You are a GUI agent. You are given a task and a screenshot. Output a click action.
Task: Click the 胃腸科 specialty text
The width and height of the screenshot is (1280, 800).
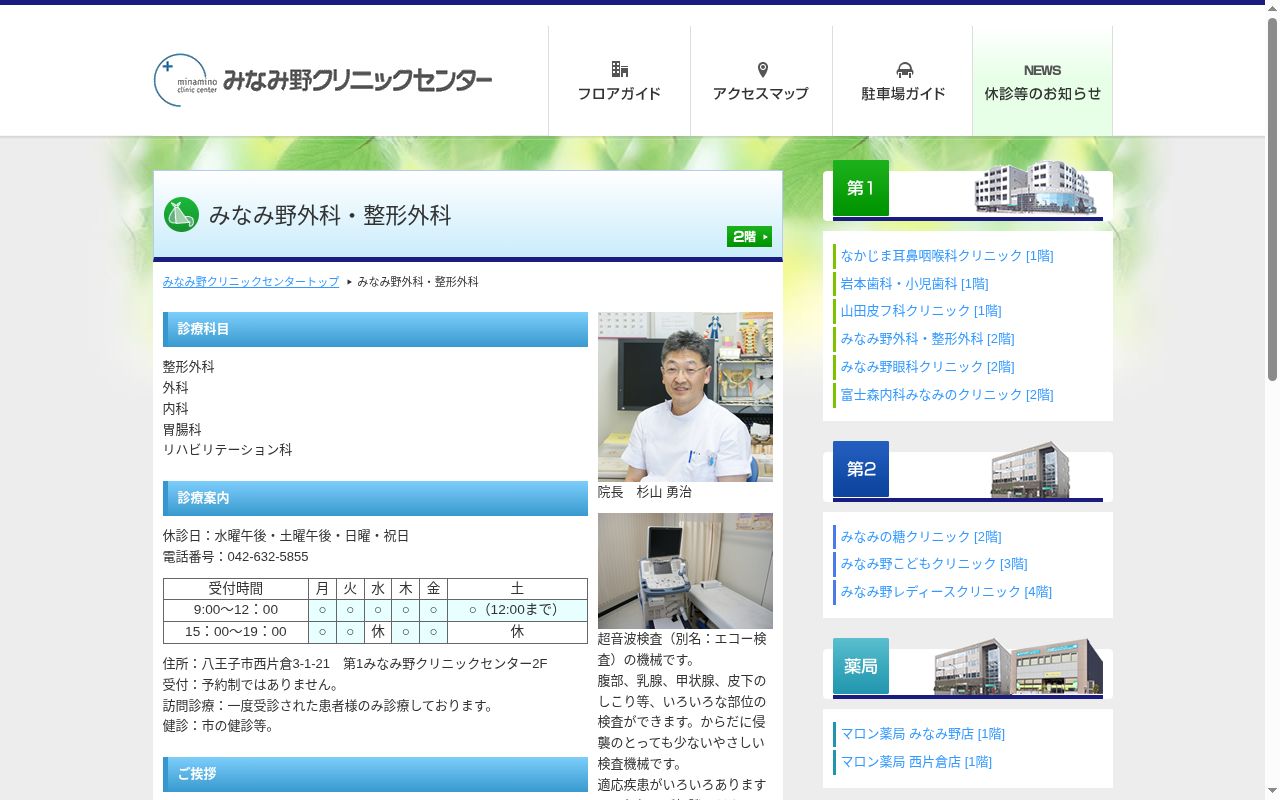(x=182, y=430)
